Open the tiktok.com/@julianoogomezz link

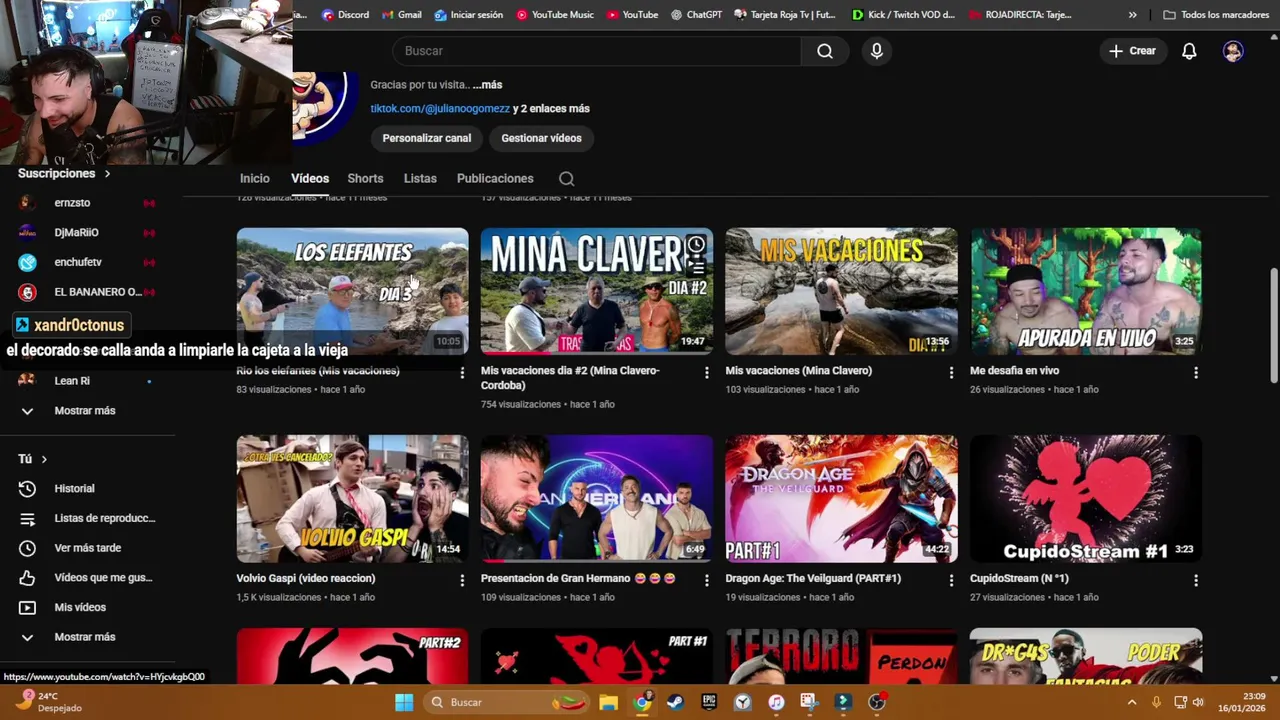click(x=440, y=108)
